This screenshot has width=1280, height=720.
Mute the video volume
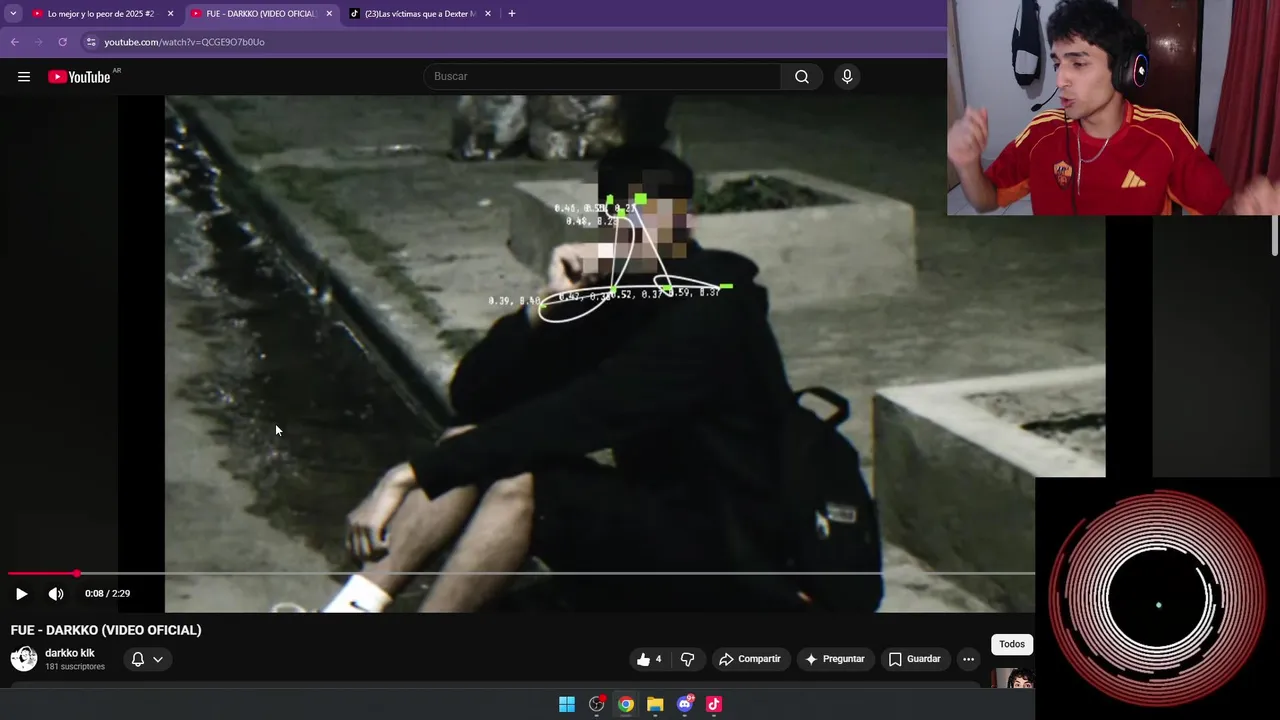(x=56, y=594)
